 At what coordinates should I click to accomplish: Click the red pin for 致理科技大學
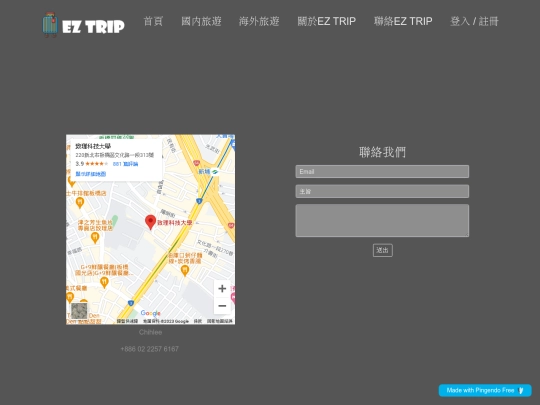[150, 222]
